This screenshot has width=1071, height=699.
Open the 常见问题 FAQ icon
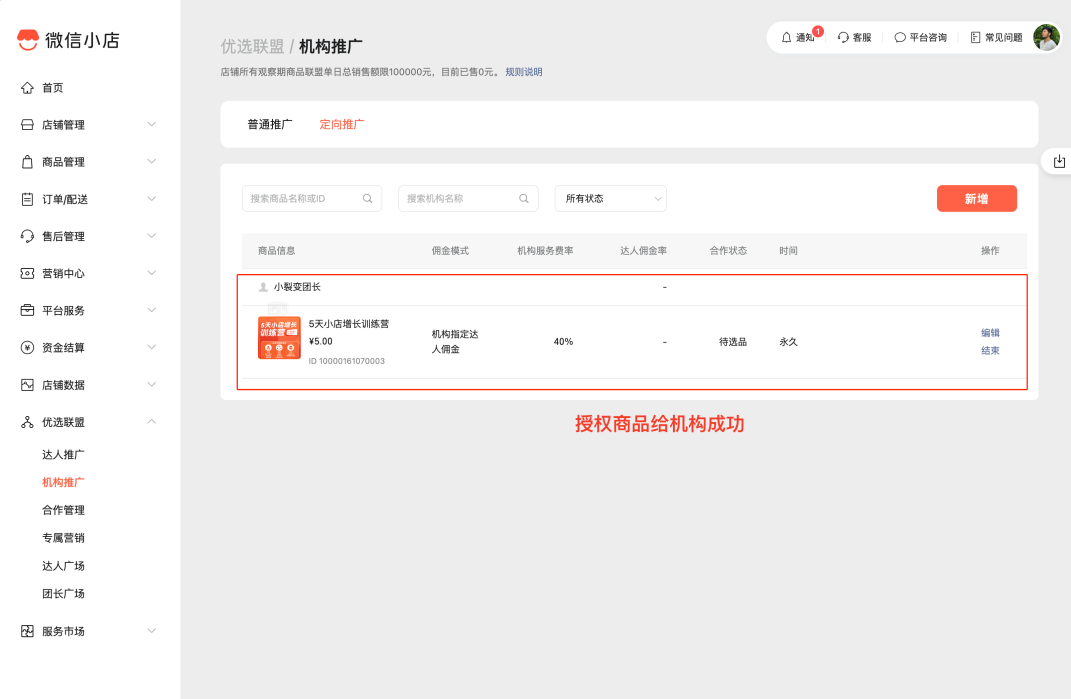pyautogui.click(x=974, y=36)
